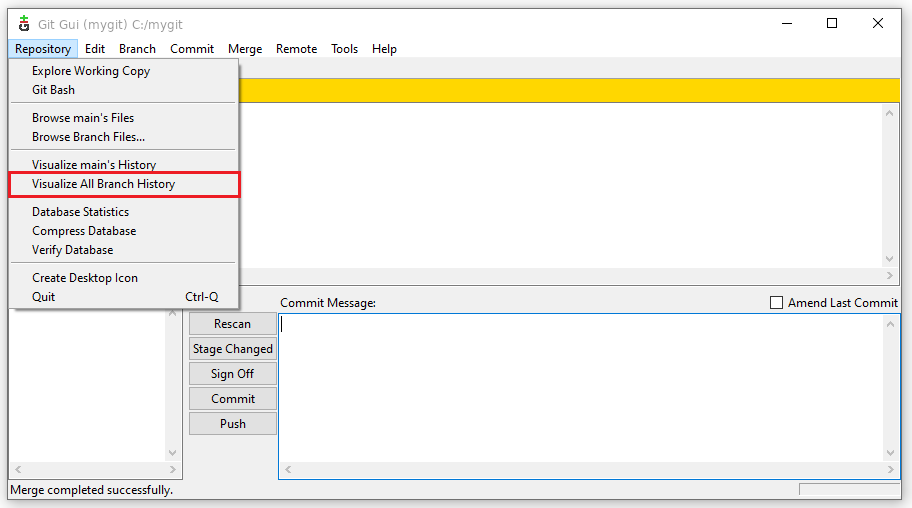The image size is (912, 508).
Task: Open the Branch menu
Action: pyautogui.click(x=137, y=49)
